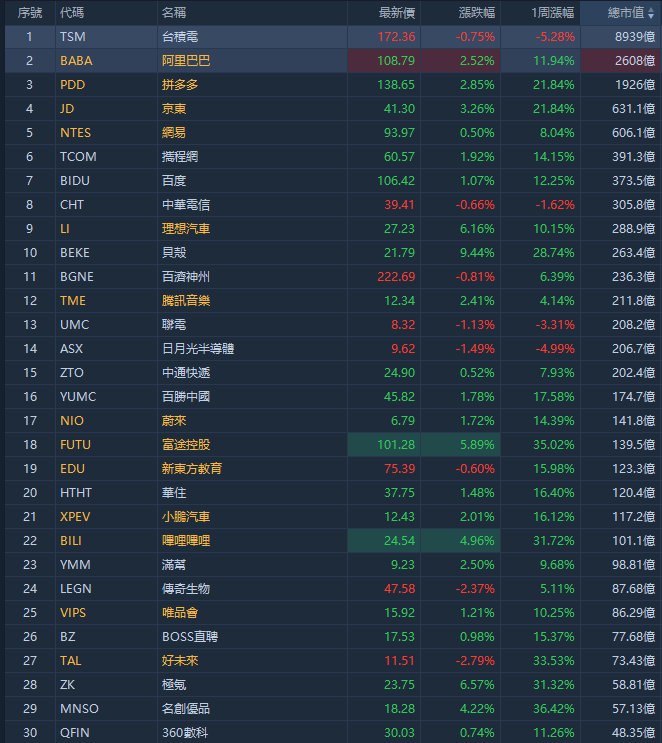Click the change value 5.89%
Image resolution: width=662 pixels, height=743 pixels.
[477, 444]
